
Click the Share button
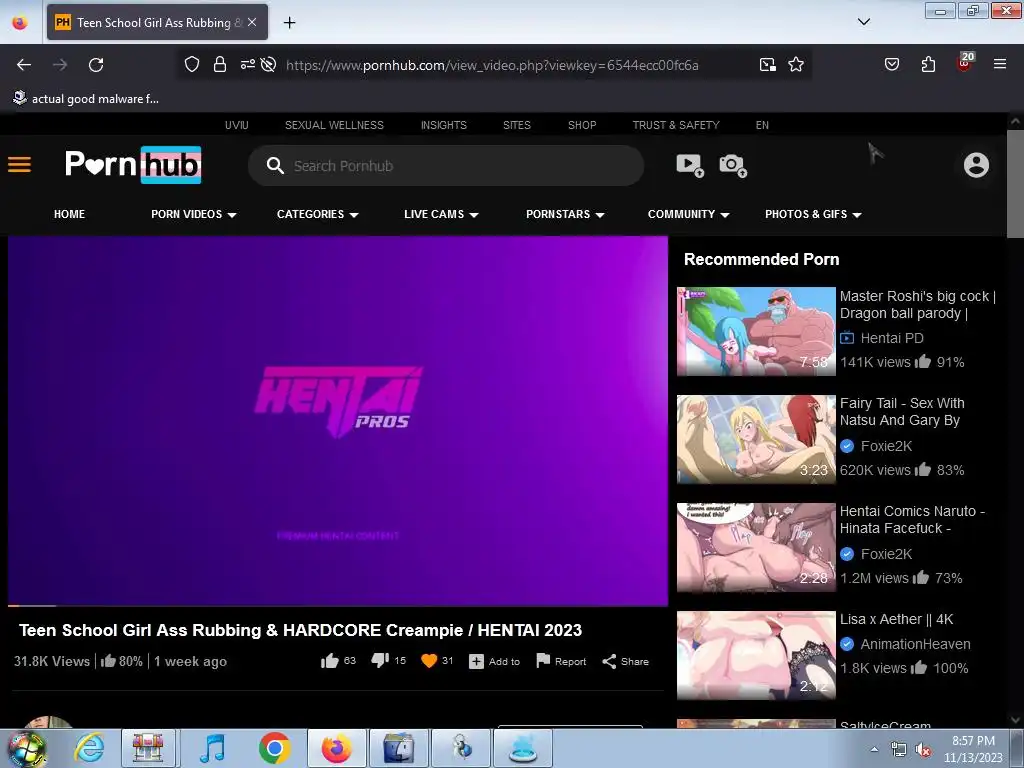pyautogui.click(x=625, y=662)
